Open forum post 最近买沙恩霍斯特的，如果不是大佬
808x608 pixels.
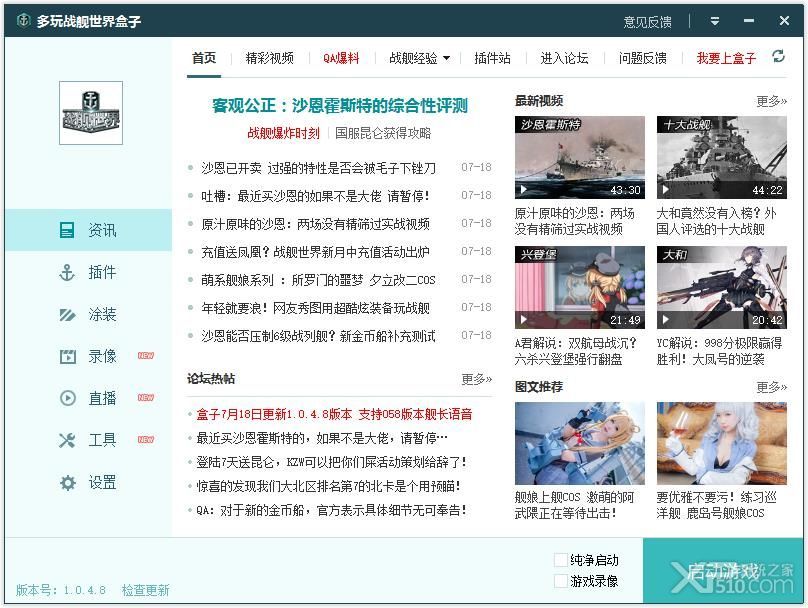pyautogui.click(x=322, y=438)
